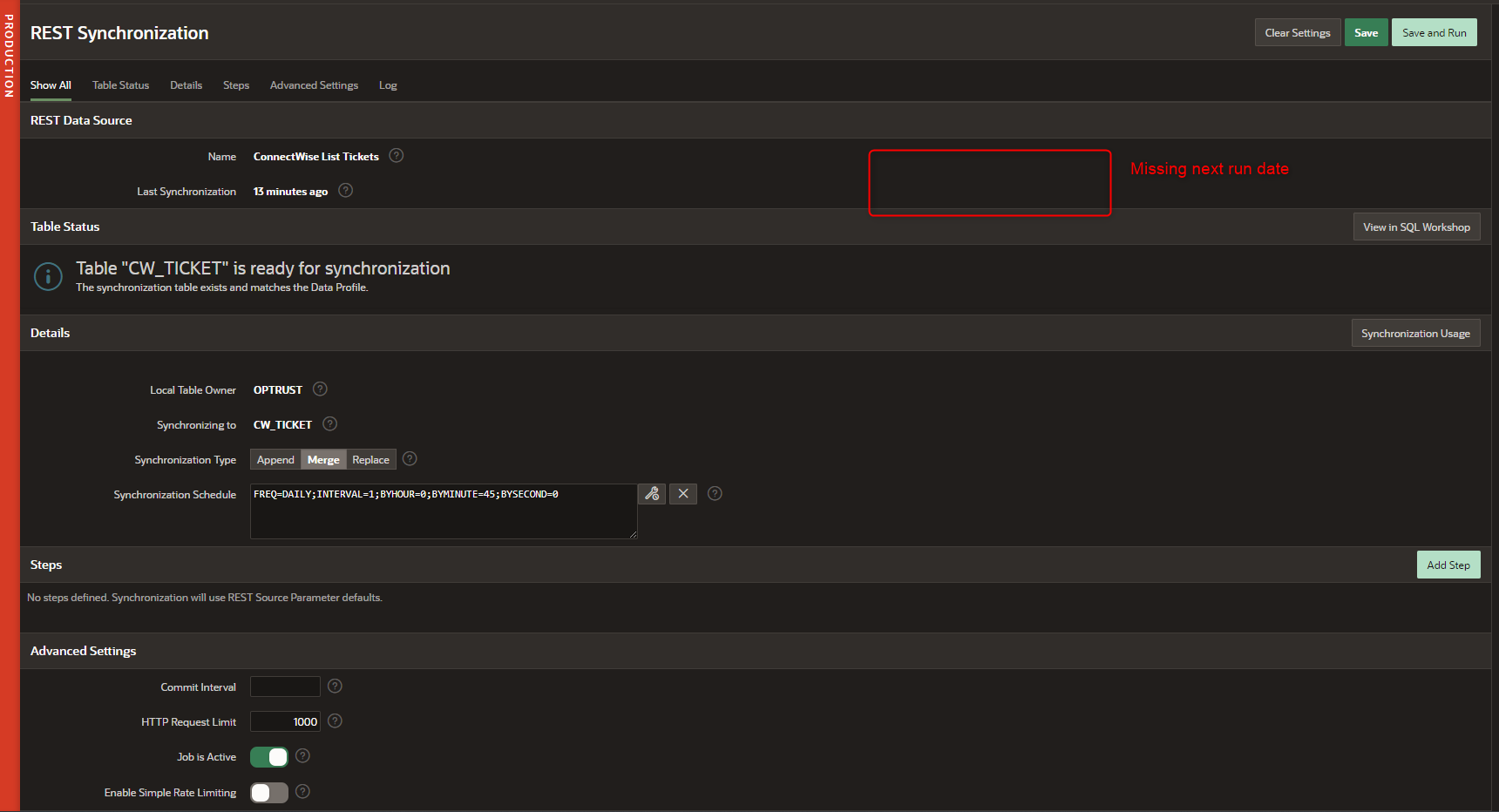Click inside the Commit Interval input field

tap(285, 687)
